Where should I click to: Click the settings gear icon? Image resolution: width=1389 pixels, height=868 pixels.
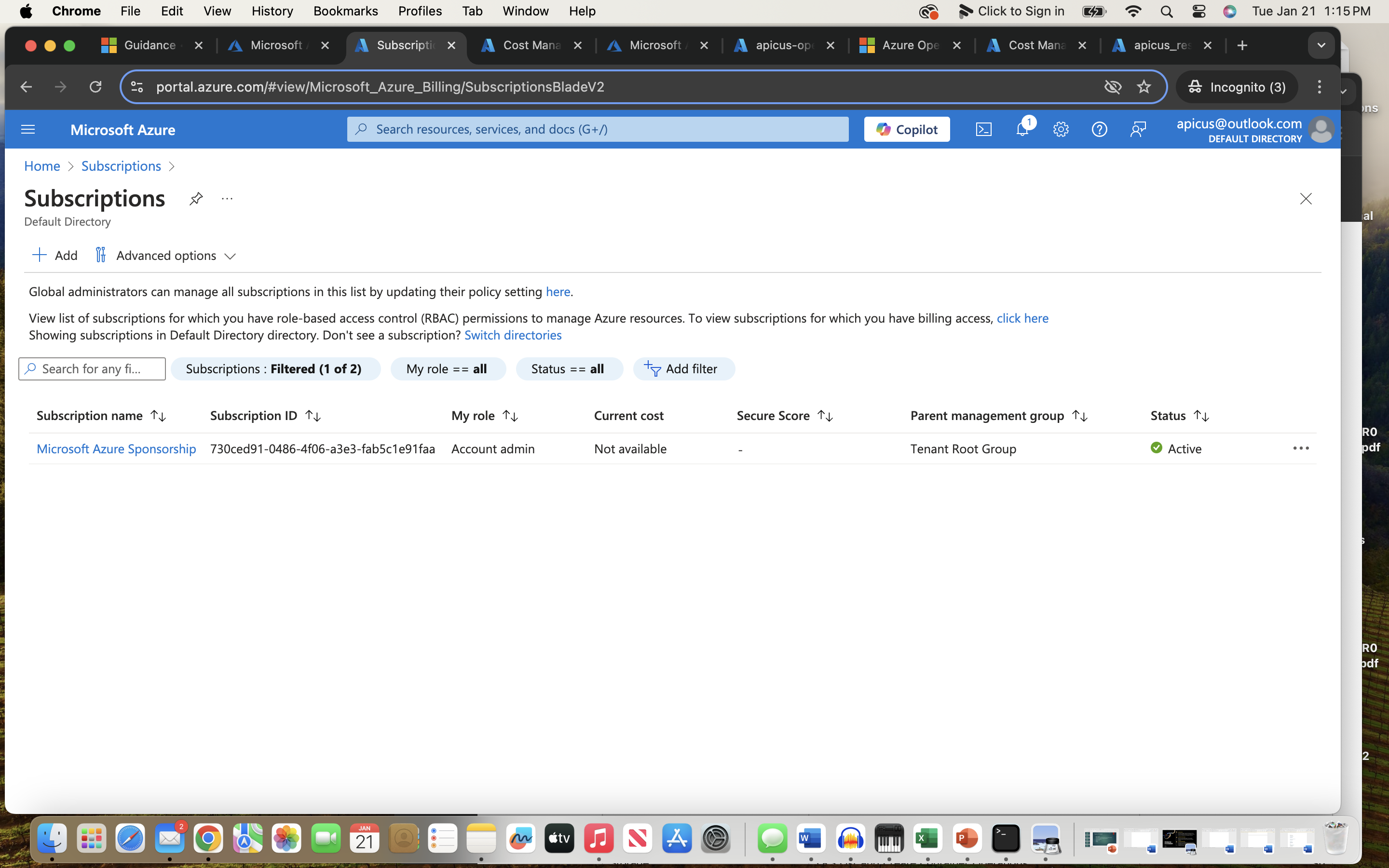(1060, 129)
